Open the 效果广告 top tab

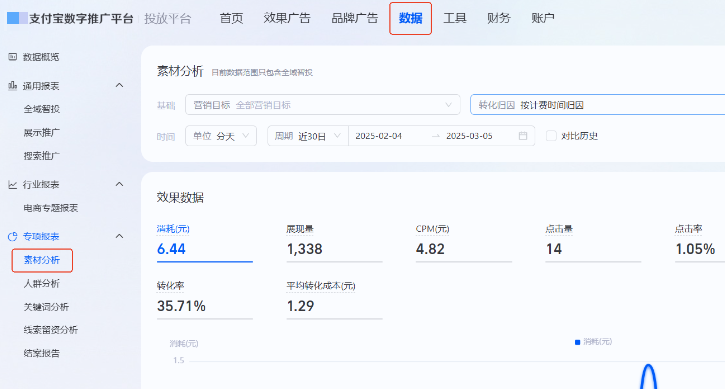tap(287, 19)
